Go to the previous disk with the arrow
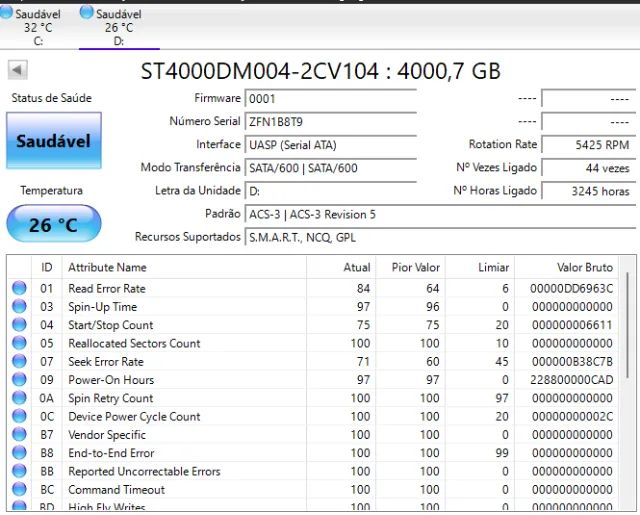 18,70
